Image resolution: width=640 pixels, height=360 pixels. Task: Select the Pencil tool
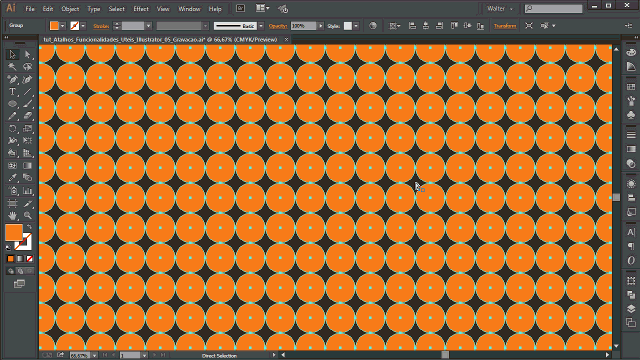click(x=13, y=116)
